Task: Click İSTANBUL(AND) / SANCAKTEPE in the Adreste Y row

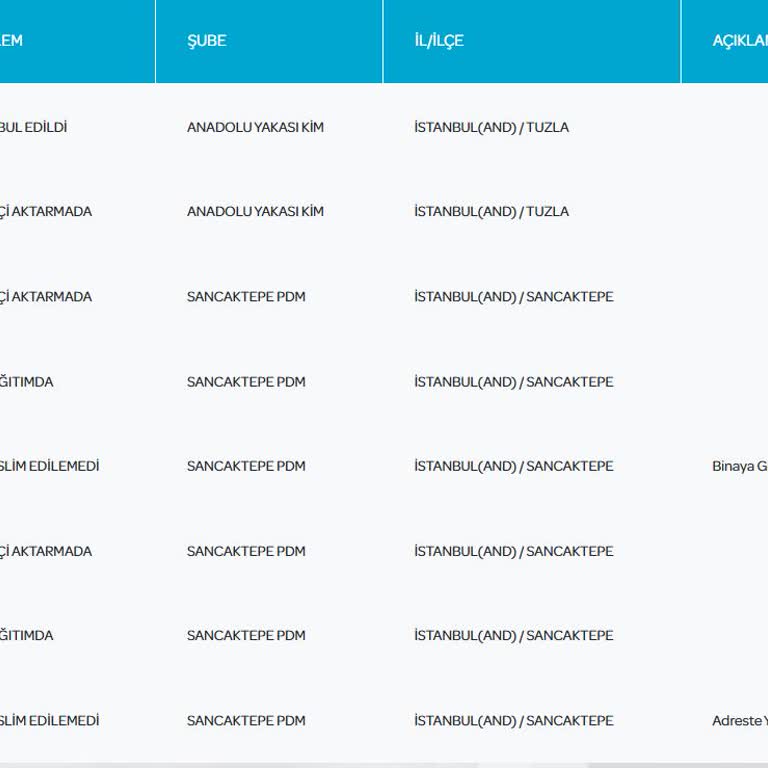Action: (514, 721)
